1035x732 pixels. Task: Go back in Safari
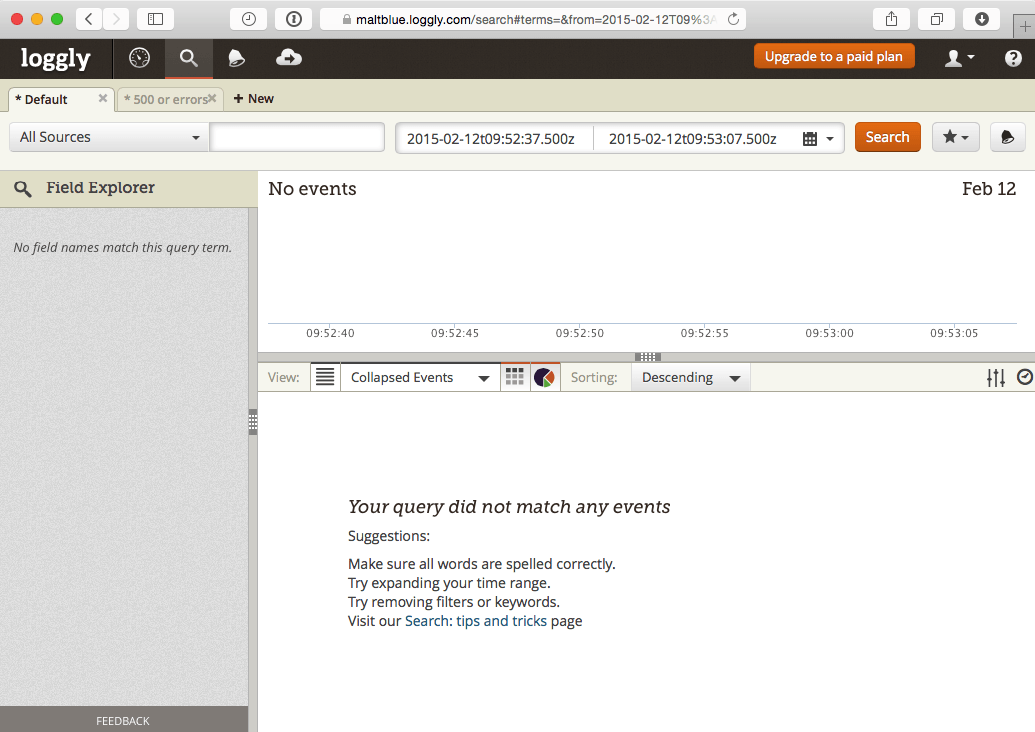tap(89, 19)
